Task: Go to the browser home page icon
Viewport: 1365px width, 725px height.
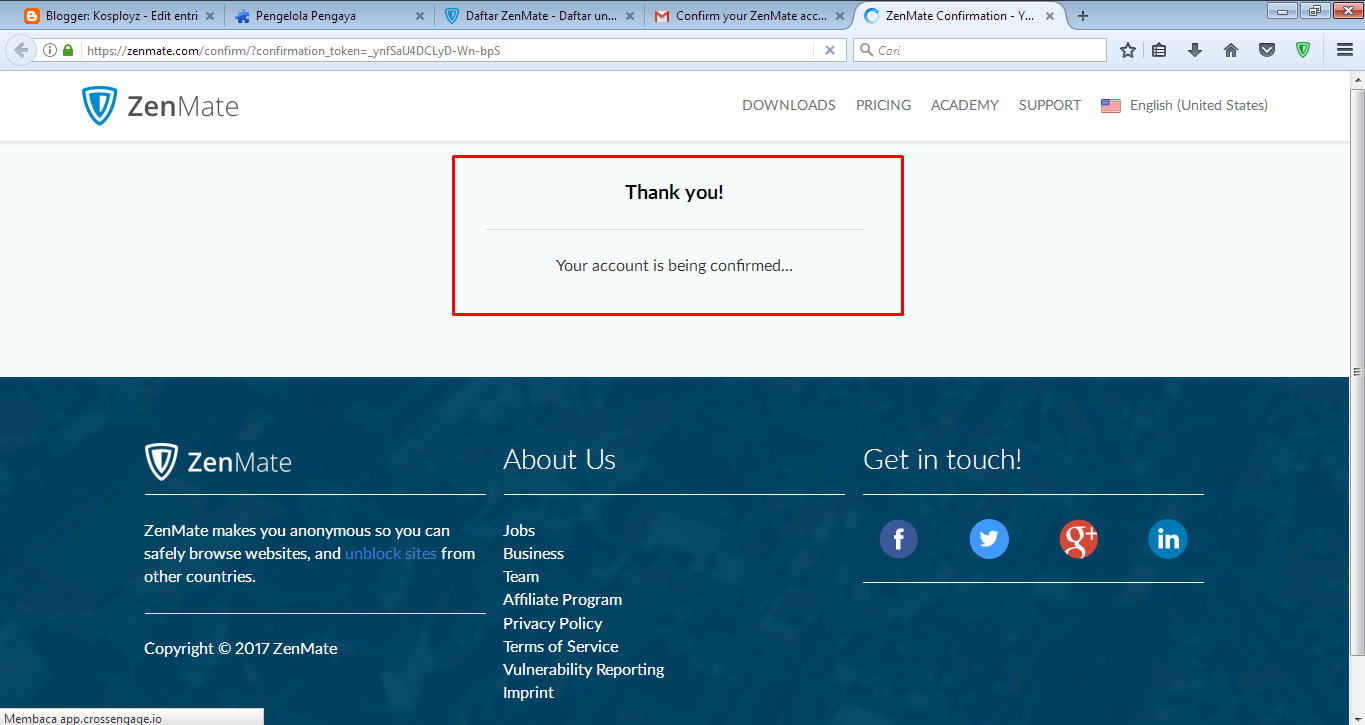Action: tap(1231, 50)
